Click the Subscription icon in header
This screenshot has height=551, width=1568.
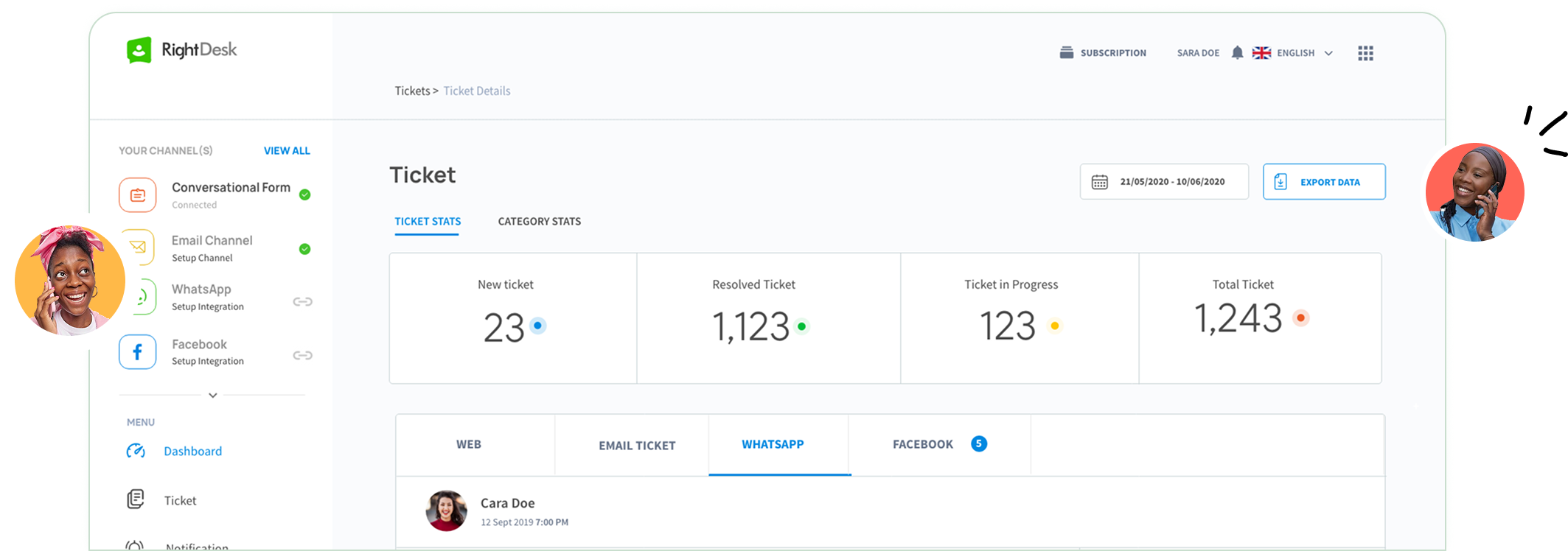[x=1066, y=53]
